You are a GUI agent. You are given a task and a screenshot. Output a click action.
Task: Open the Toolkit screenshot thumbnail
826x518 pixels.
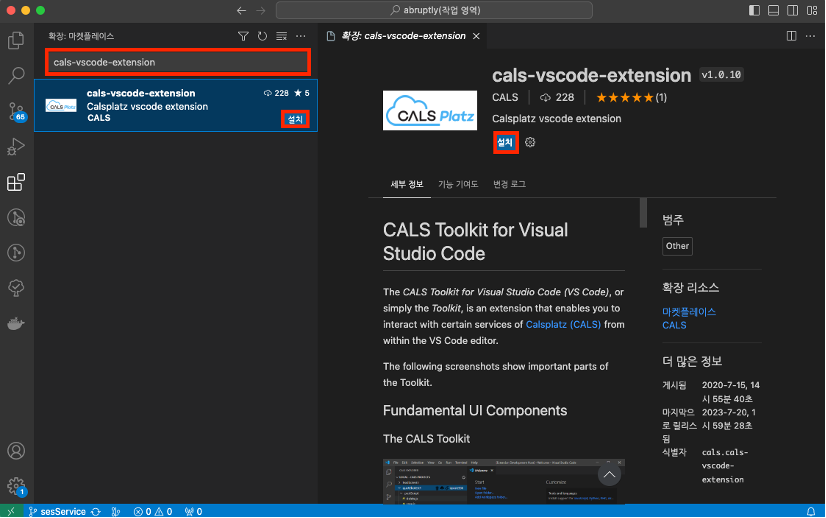tap(504, 482)
